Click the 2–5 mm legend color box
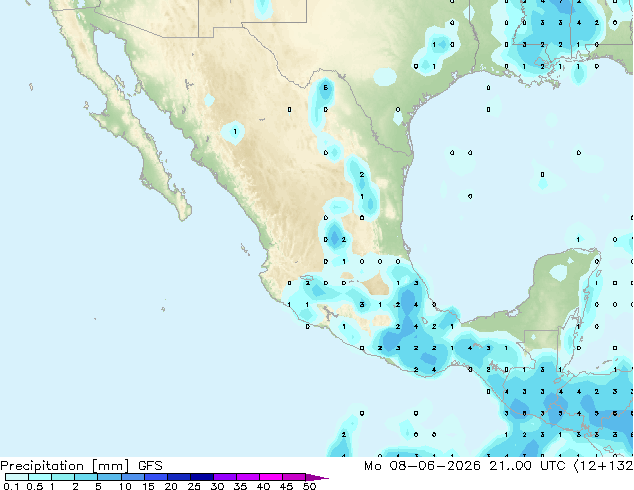The image size is (634, 490). (x=87, y=477)
